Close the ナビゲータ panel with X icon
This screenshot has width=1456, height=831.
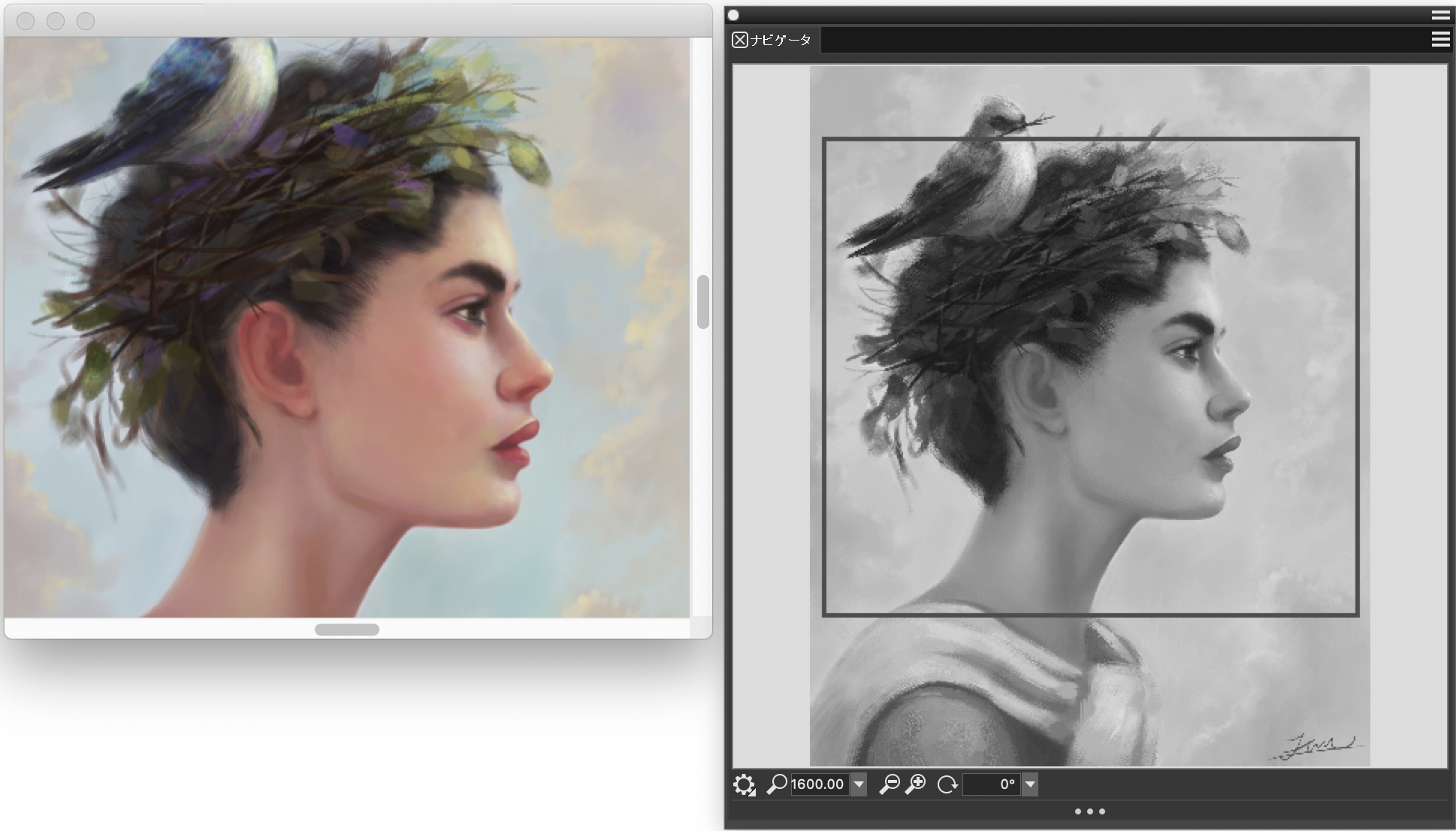[x=740, y=40]
